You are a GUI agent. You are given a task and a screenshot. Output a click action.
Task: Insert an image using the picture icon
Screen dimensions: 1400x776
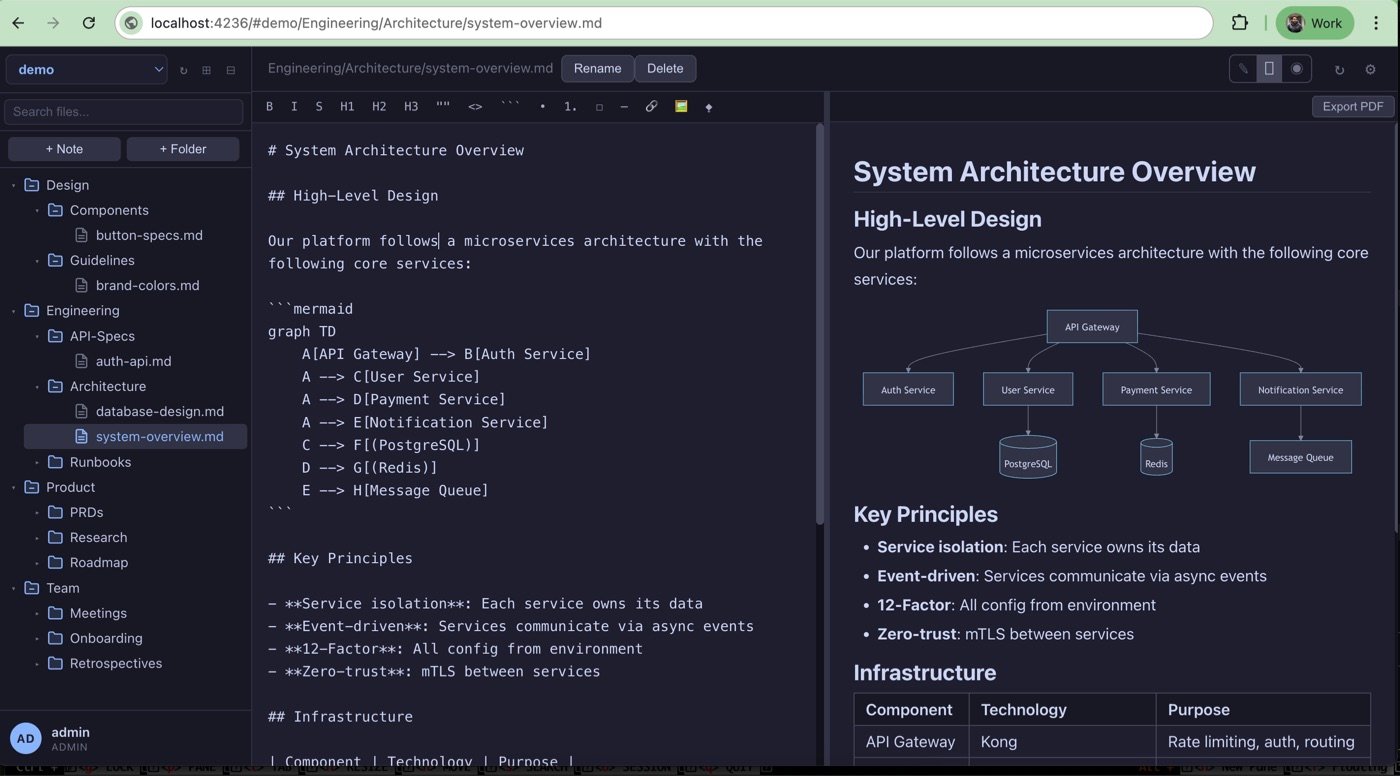[x=681, y=106]
